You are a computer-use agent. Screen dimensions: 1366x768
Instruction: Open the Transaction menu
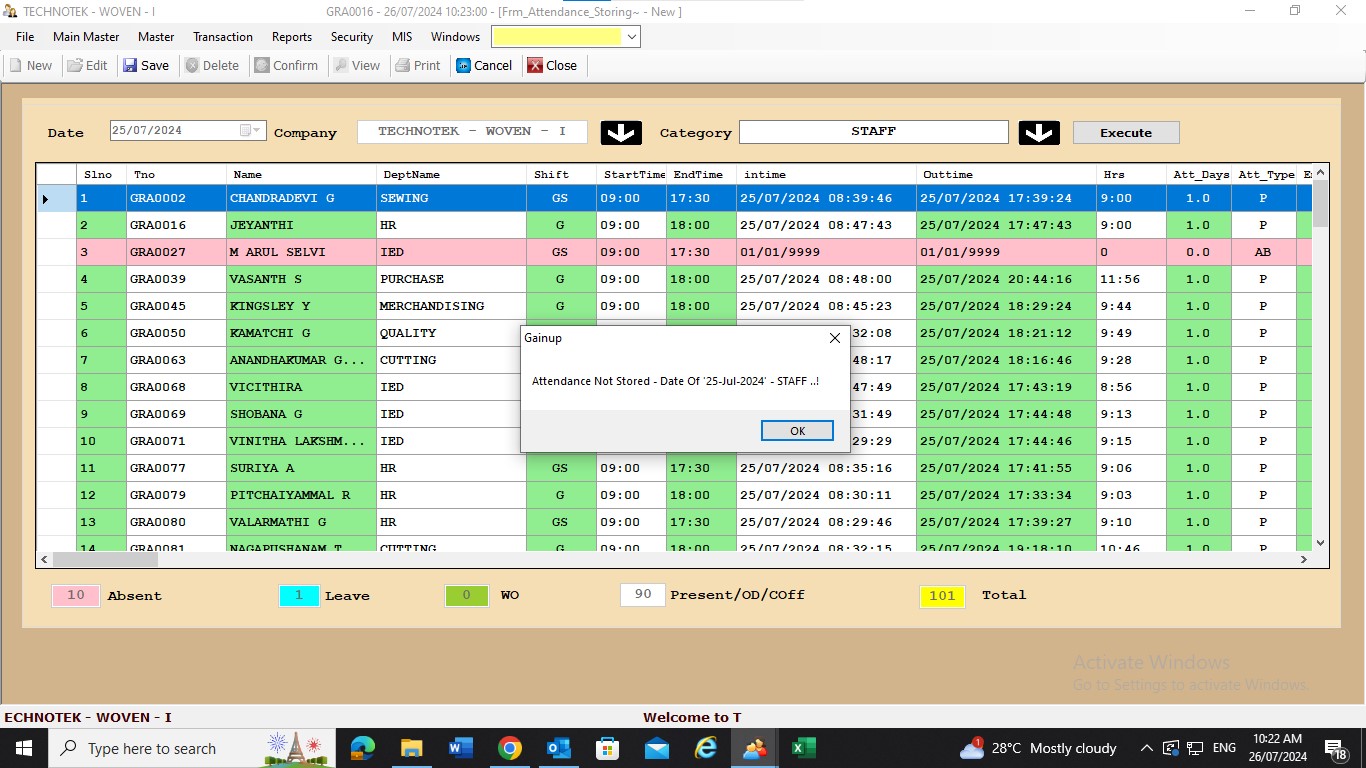222,37
